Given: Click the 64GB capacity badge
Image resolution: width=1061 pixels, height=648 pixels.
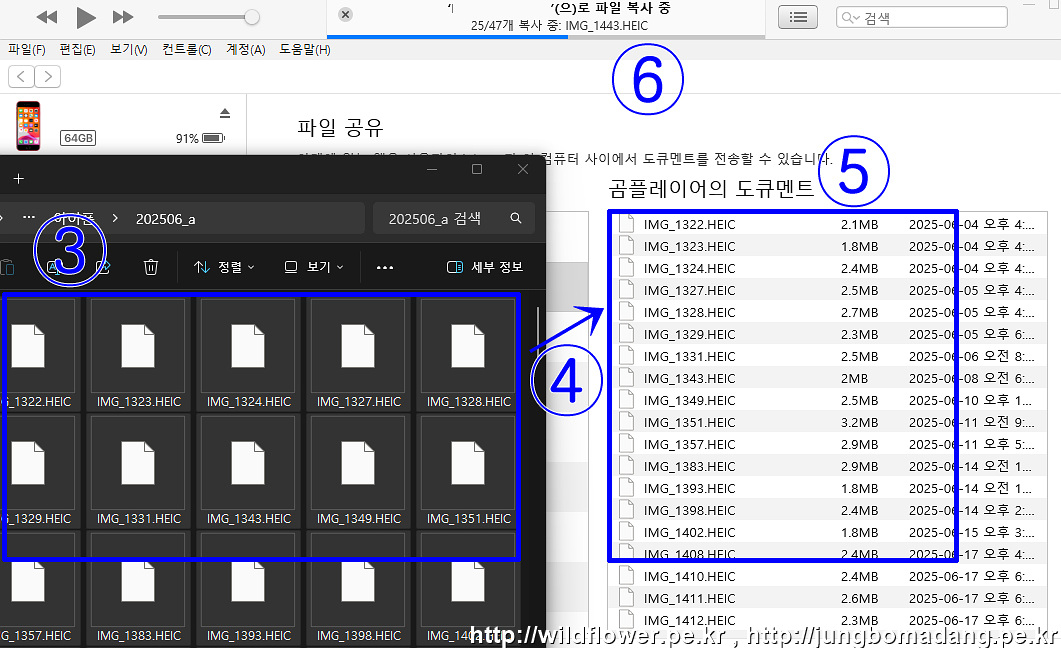Looking at the screenshot, I should pos(78,138).
